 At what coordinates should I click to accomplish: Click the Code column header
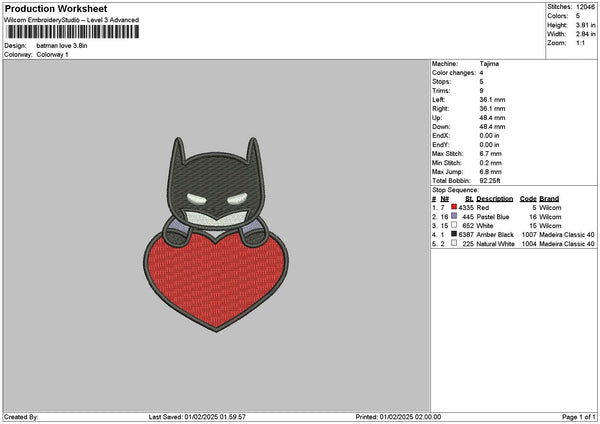point(528,198)
